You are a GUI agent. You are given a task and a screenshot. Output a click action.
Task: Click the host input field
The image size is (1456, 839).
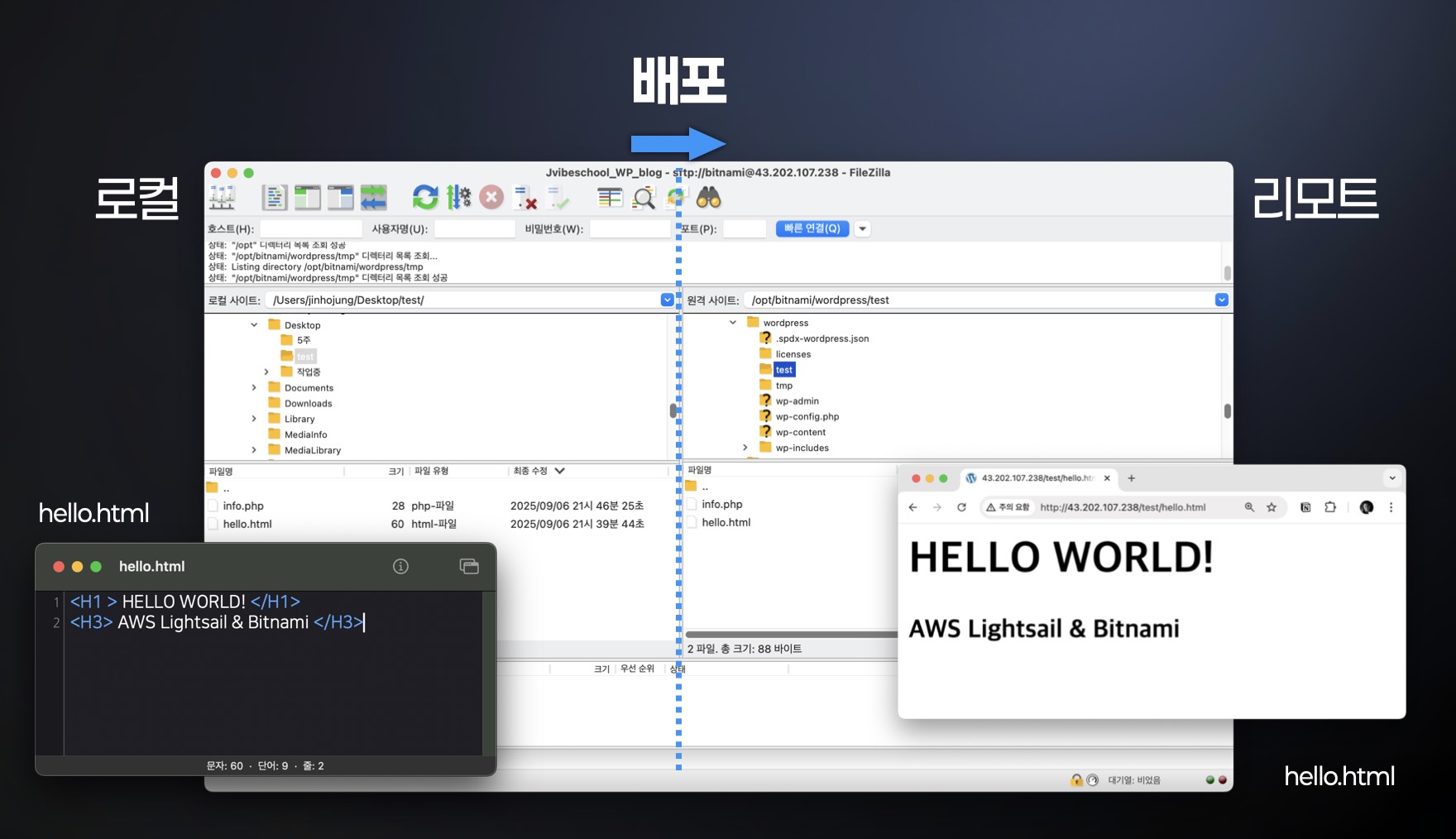(x=311, y=229)
